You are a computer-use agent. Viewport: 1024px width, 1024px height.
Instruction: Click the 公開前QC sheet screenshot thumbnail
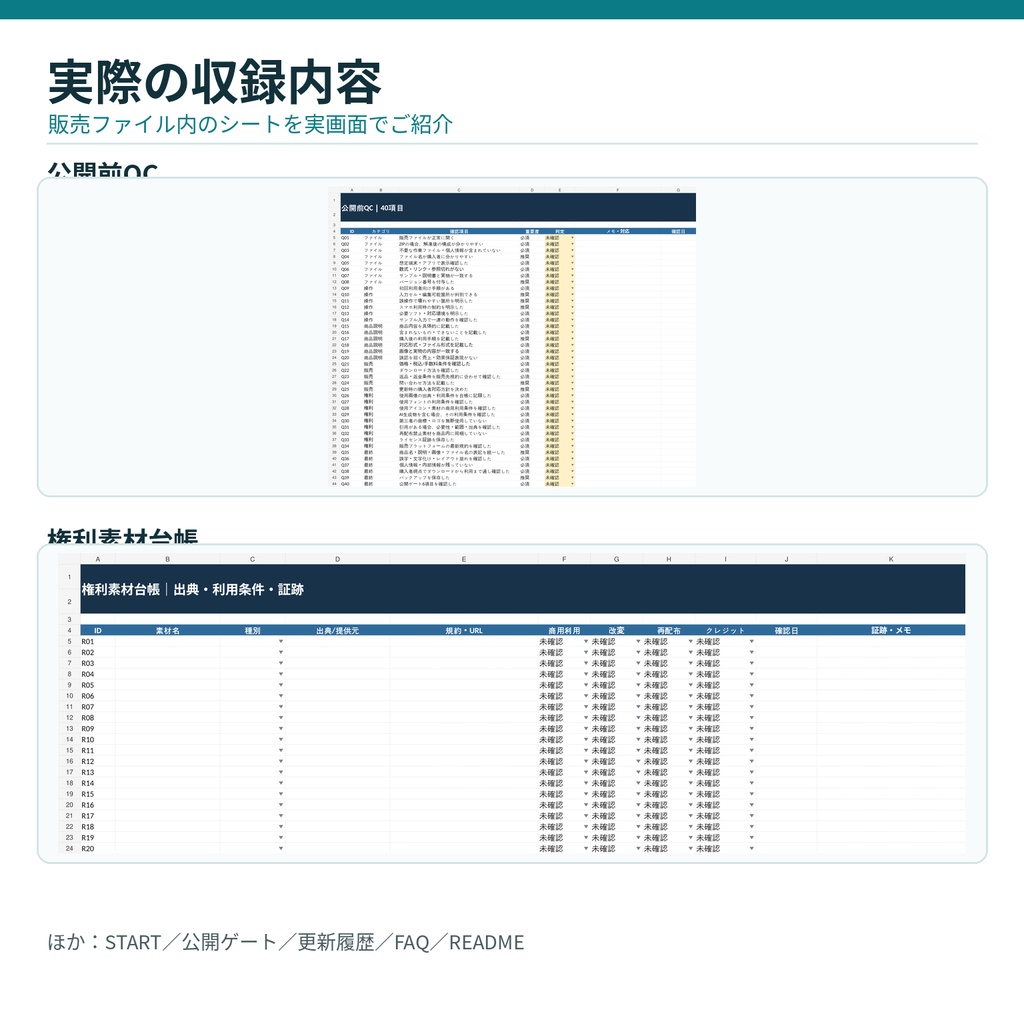point(513,337)
